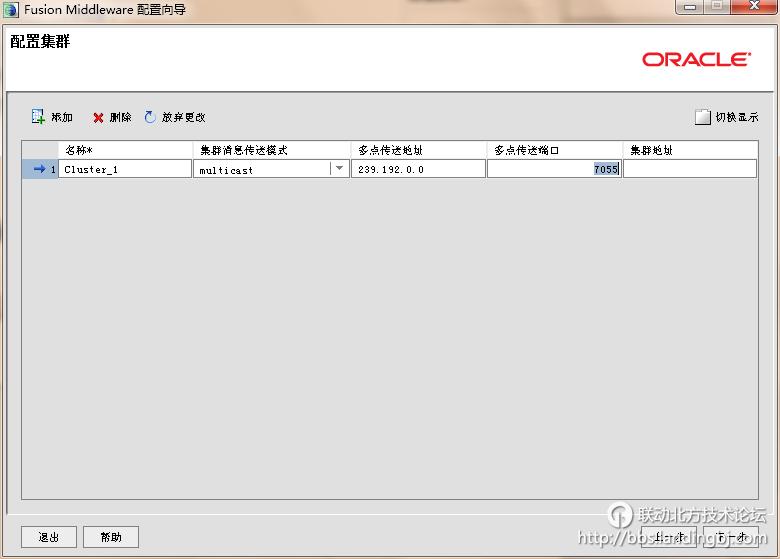780x559 pixels.
Task: Click the 239.192.0.0 multicast address field
Action: pyautogui.click(x=418, y=169)
